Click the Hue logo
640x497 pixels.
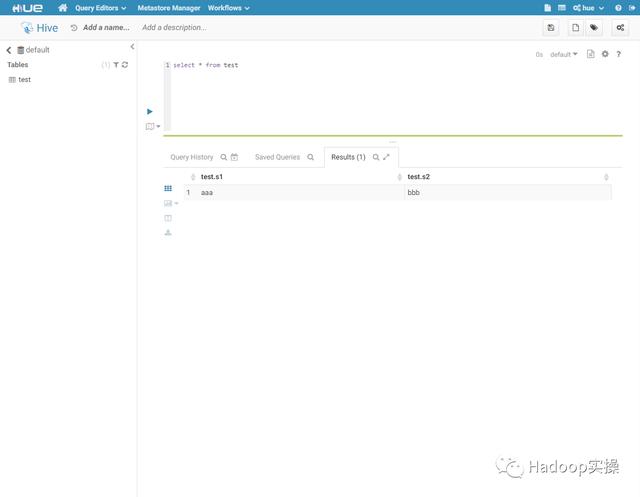pyautogui.click(x=27, y=8)
